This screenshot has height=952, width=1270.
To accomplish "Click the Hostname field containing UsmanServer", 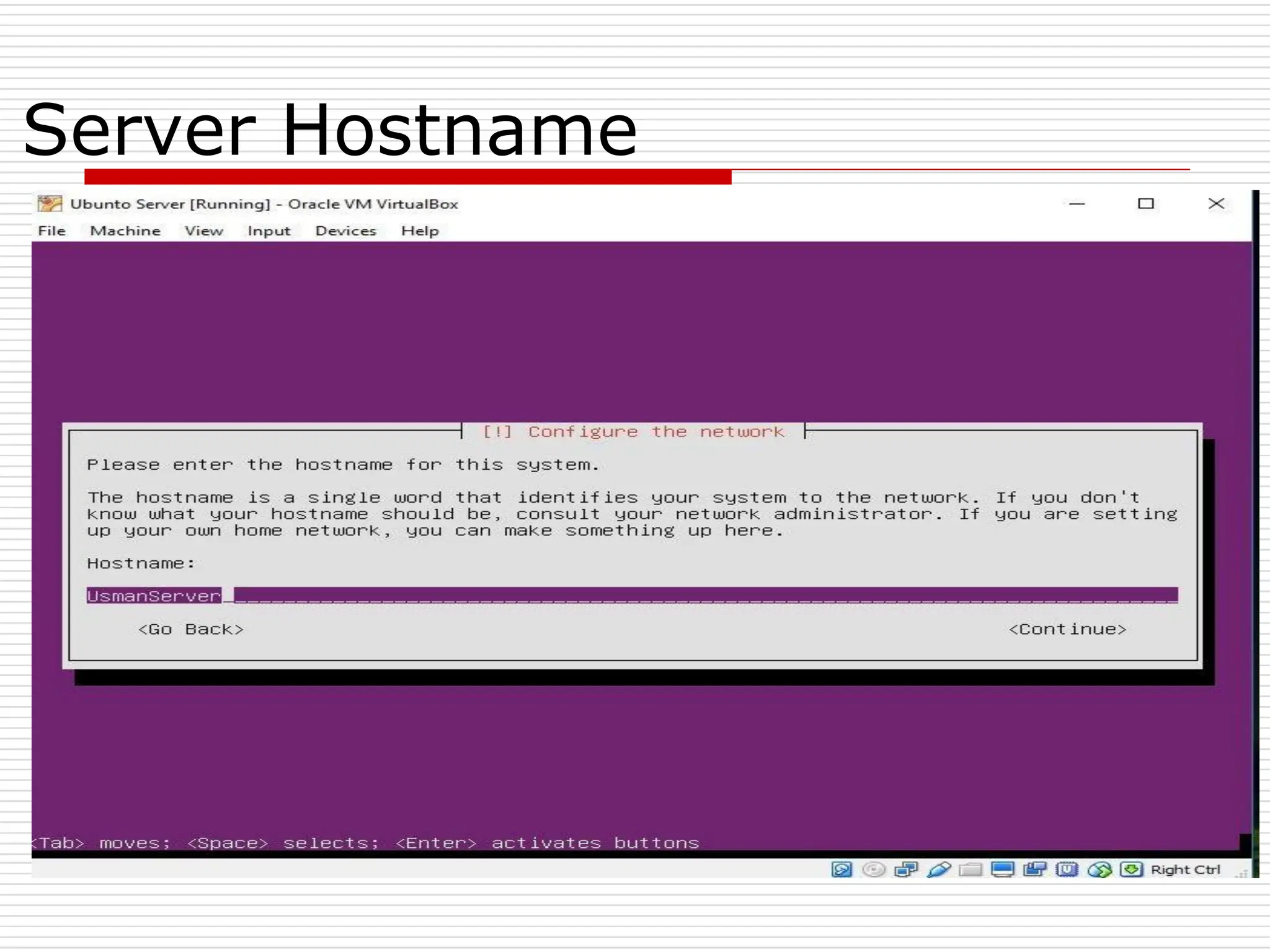I will [x=633, y=596].
